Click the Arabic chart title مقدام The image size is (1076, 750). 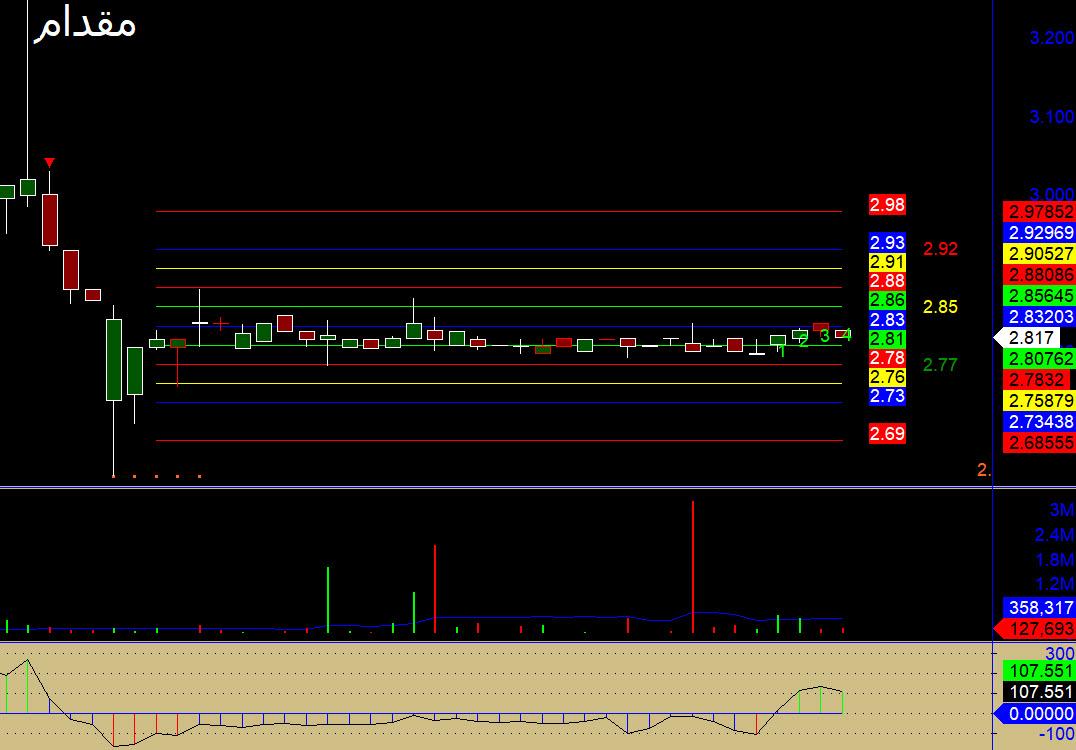[85, 25]
